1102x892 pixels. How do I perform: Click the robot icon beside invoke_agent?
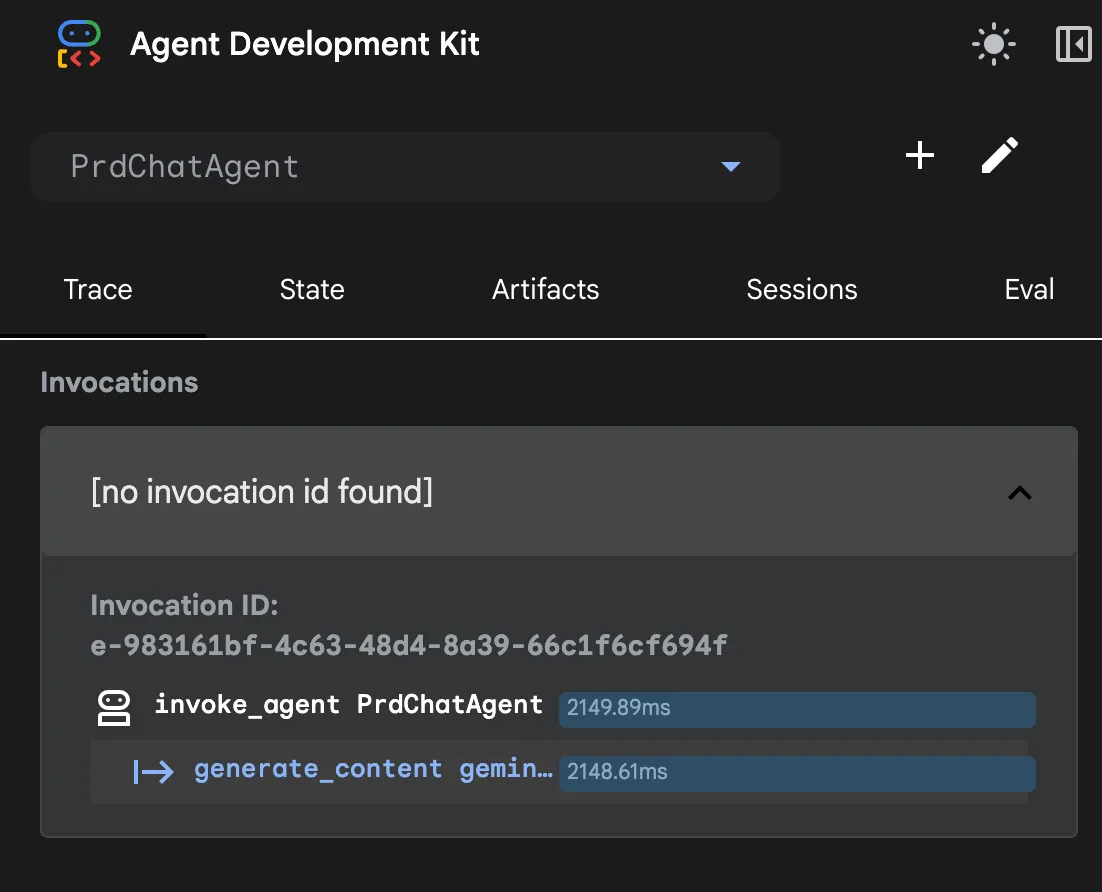point(113,707)
